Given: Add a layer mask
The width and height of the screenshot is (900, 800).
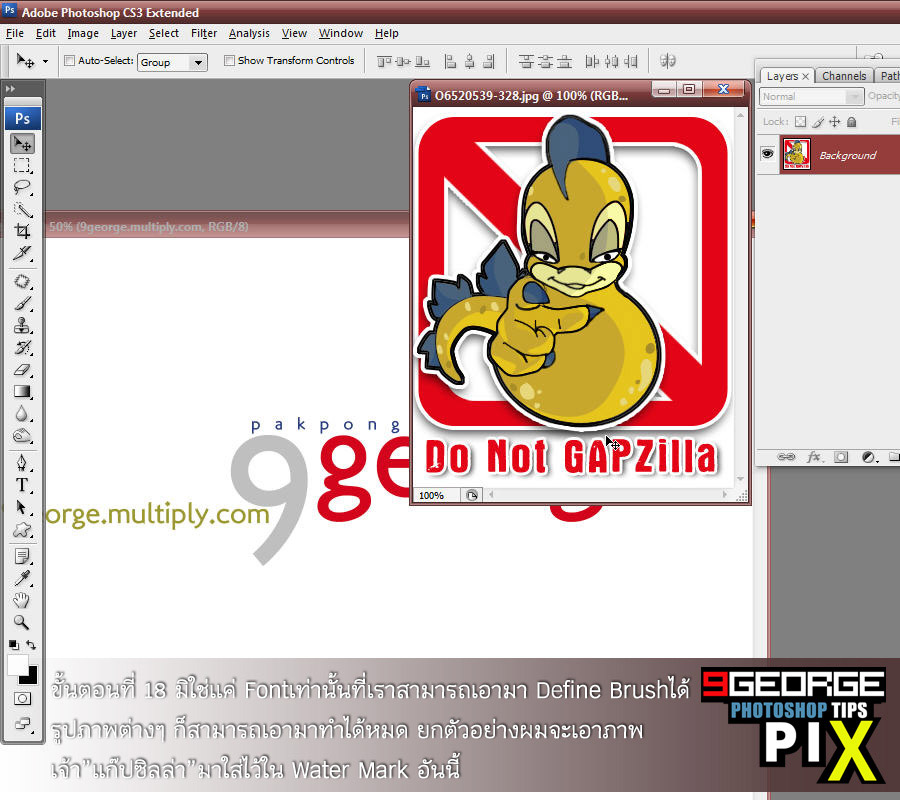Looking at the screenshot, I should 841,457.
